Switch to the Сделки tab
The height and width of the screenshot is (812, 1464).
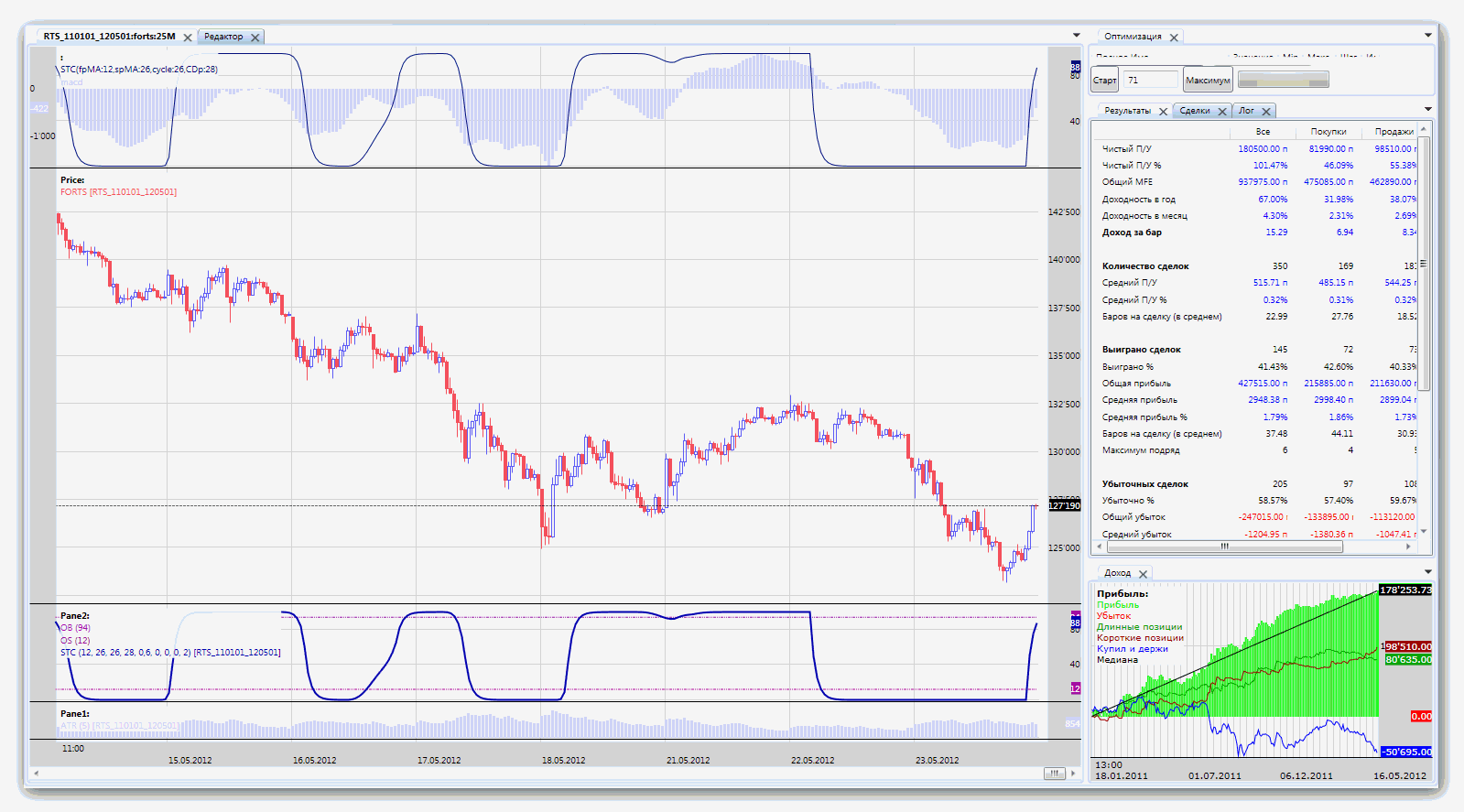coord(1195,111)
